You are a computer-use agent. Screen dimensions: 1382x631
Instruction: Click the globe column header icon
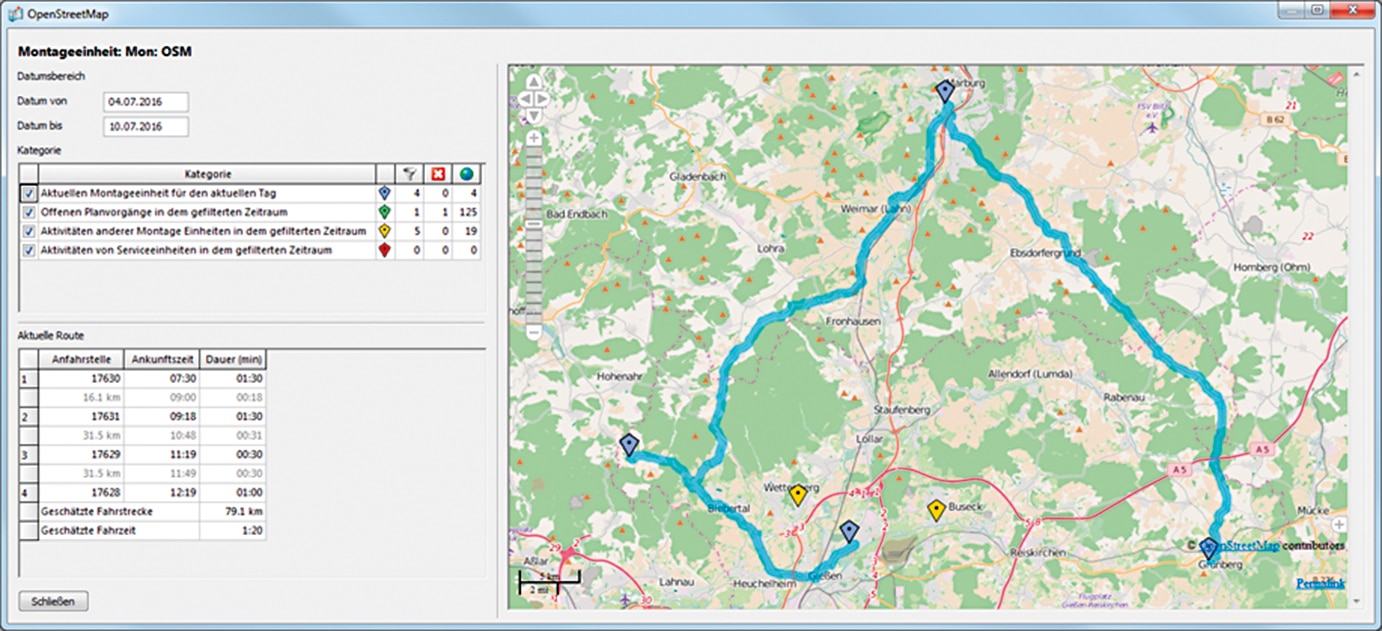466,174
